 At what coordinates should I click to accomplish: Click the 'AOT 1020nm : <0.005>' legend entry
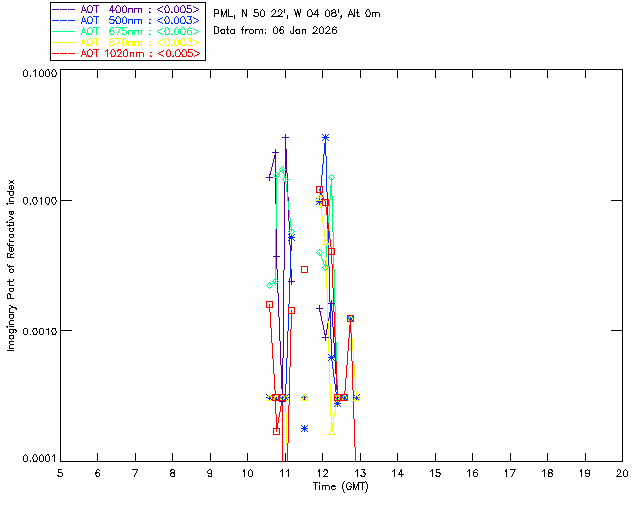(x=128, y=53)
